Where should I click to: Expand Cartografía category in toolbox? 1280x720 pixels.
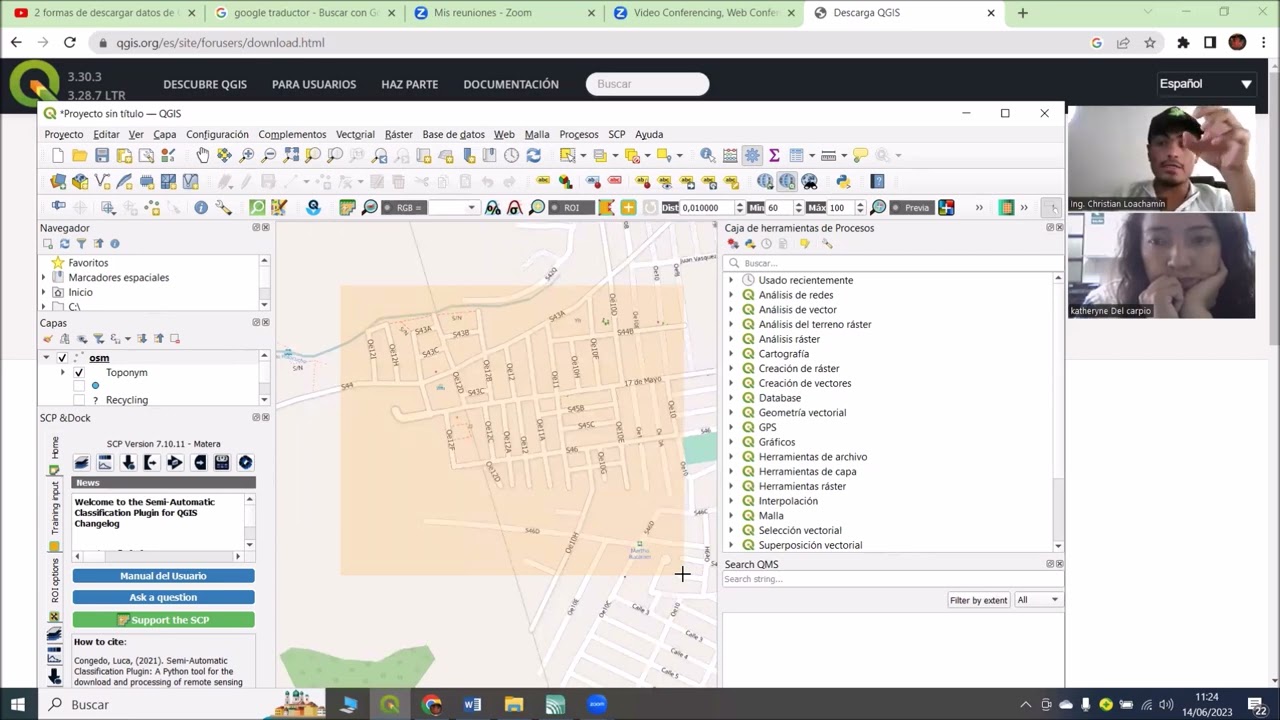pyautogui.click(x=730, y=354)
